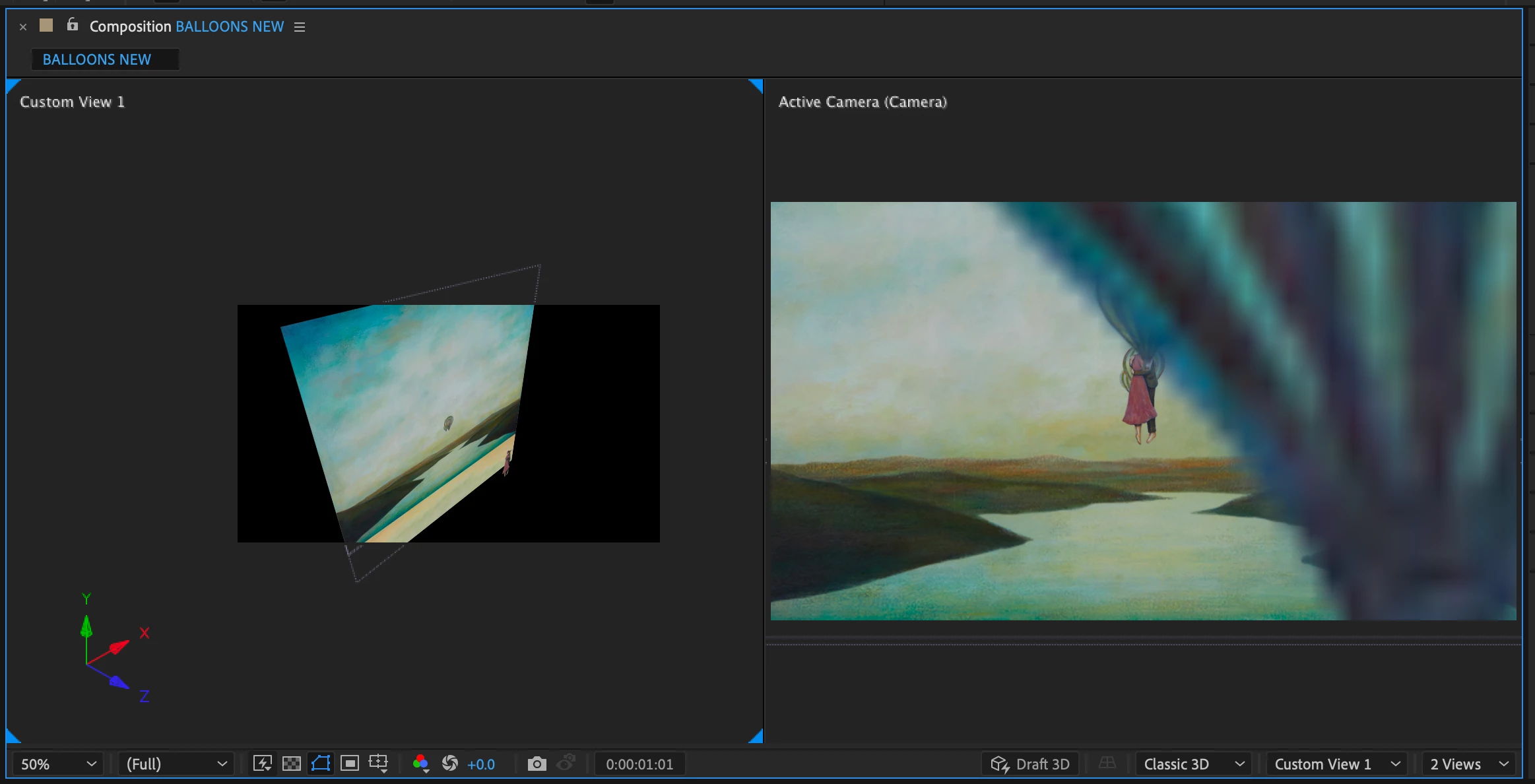
Task: Toggle the Draft 3D button
Action: pyautogui.click(x=1030, y=764)
